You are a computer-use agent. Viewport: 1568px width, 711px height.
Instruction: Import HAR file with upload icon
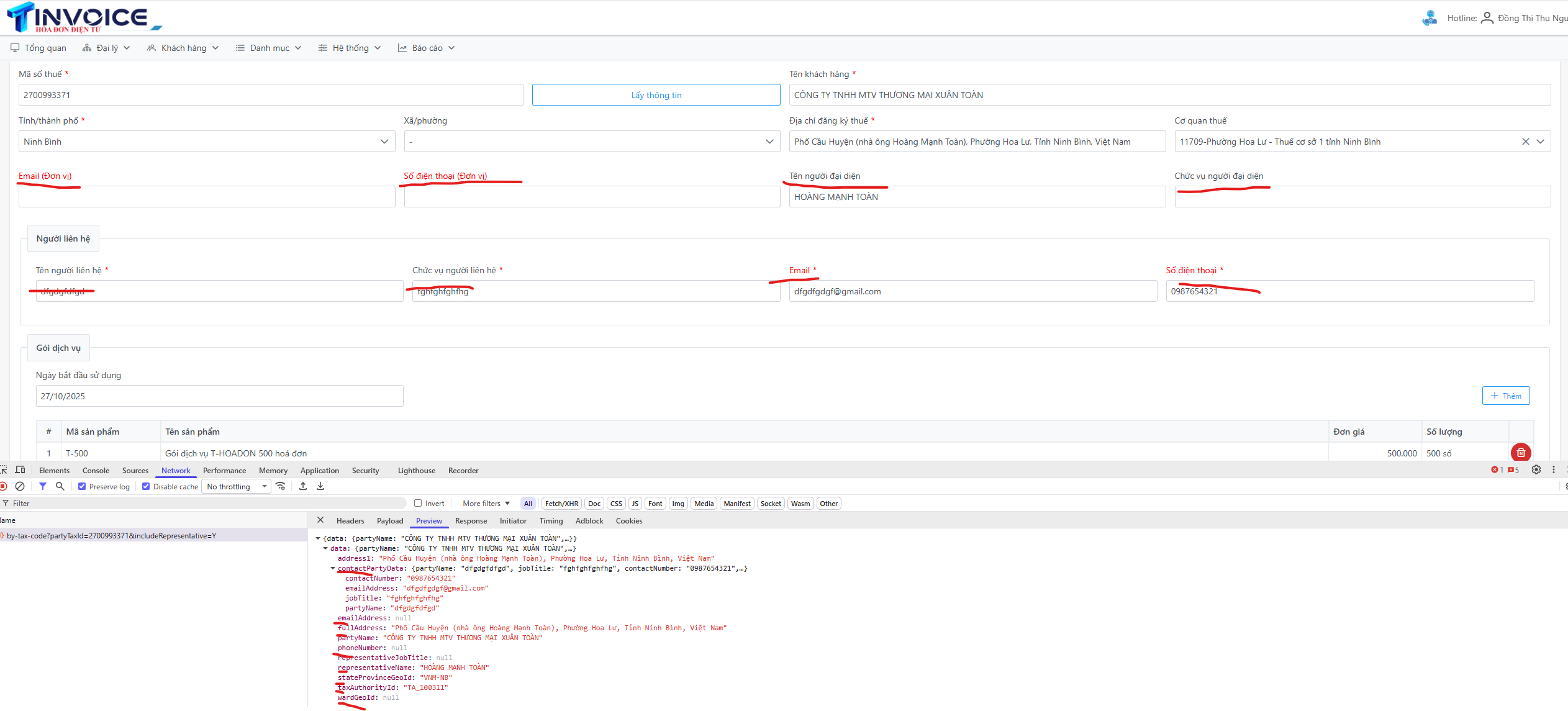click(x=303, y=486)
